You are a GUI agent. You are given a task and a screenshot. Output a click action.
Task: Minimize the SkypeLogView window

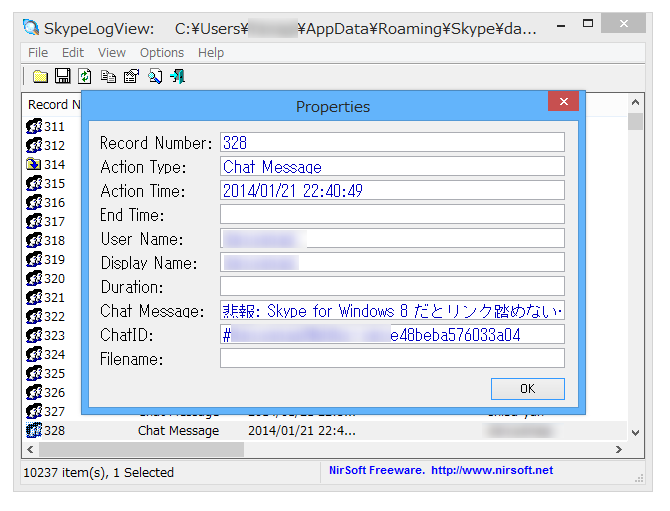(561, 26)
